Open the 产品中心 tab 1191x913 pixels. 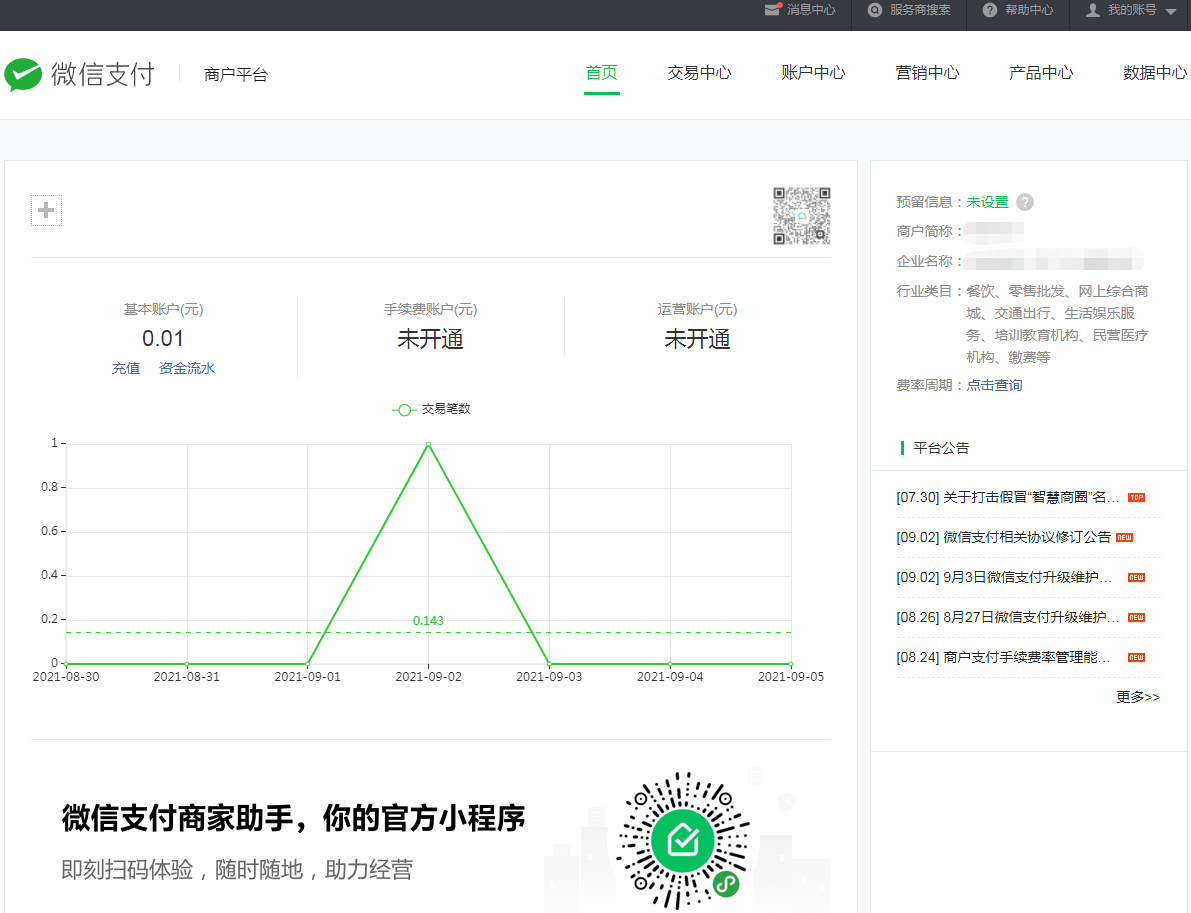[1041, 73]
